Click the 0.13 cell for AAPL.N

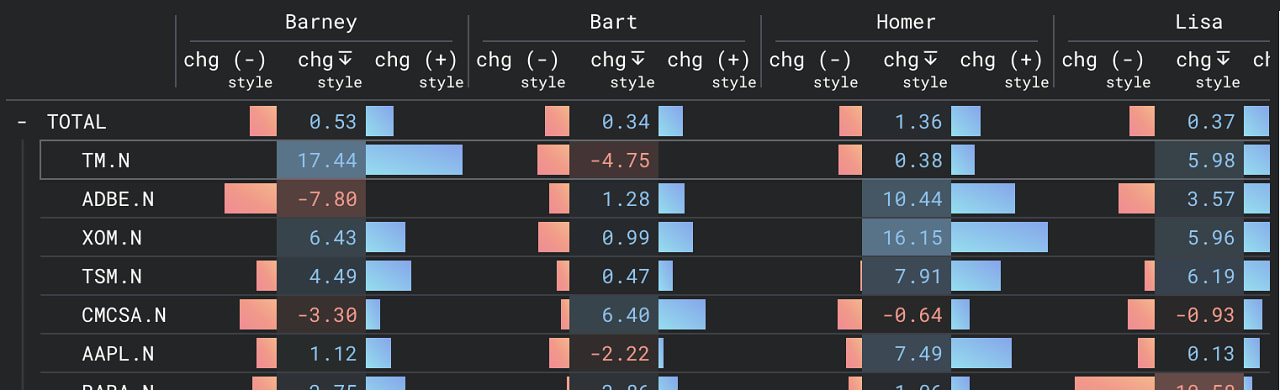(x=1199, y=353)
